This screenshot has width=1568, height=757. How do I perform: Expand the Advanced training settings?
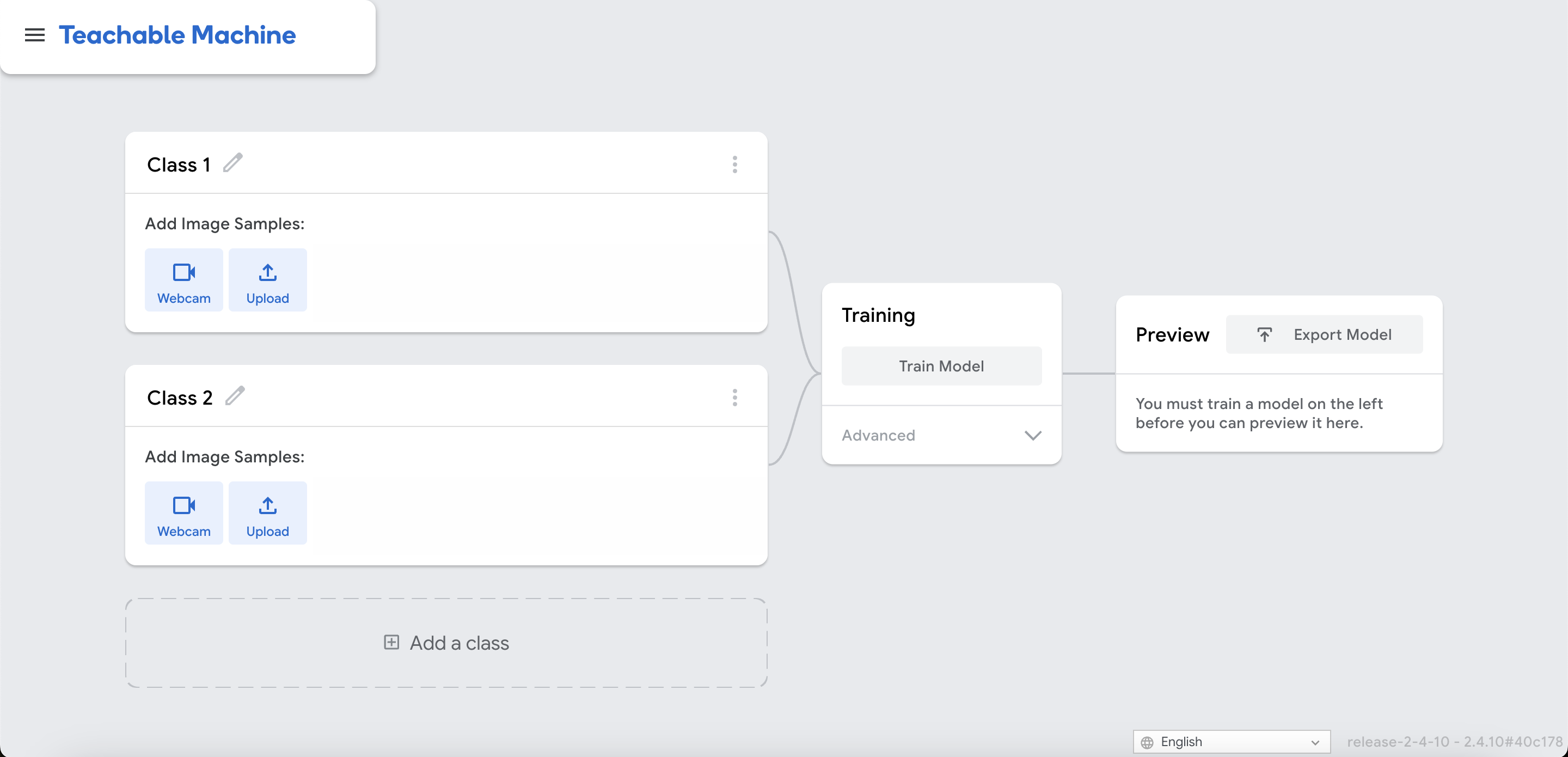click(x=942, y=436)
